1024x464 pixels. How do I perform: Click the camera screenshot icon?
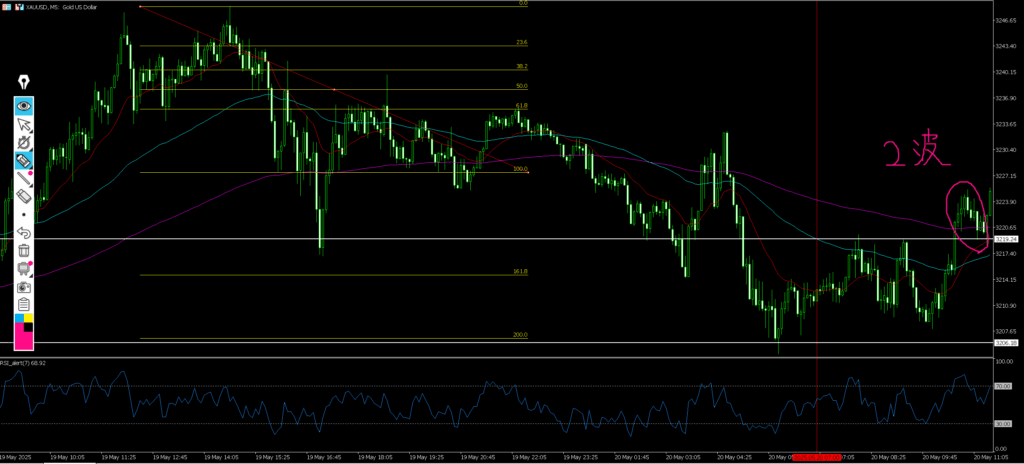(24, 286)
